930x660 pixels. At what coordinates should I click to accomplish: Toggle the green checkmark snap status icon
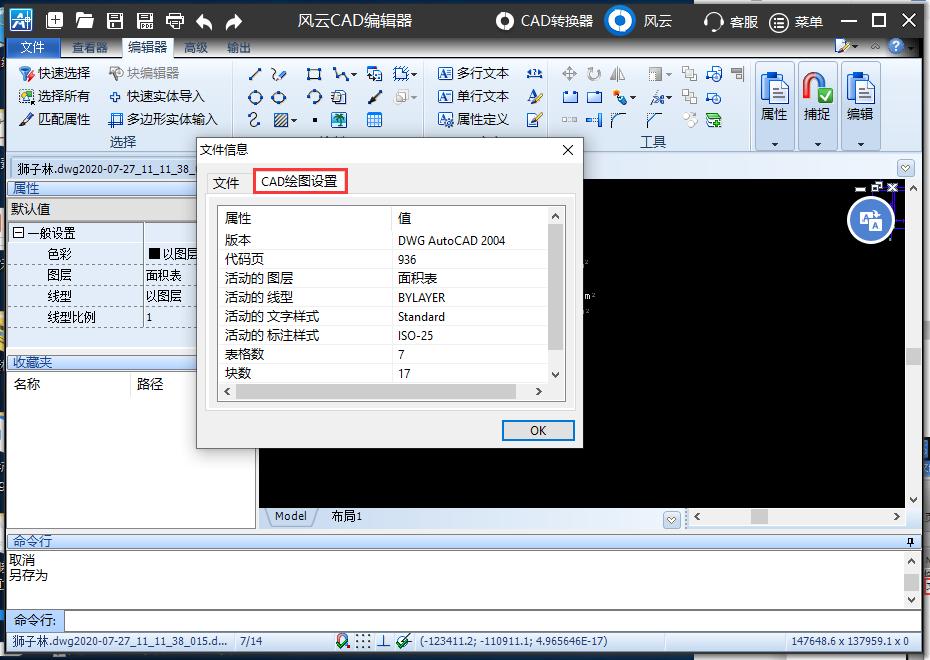coord(406,642)
